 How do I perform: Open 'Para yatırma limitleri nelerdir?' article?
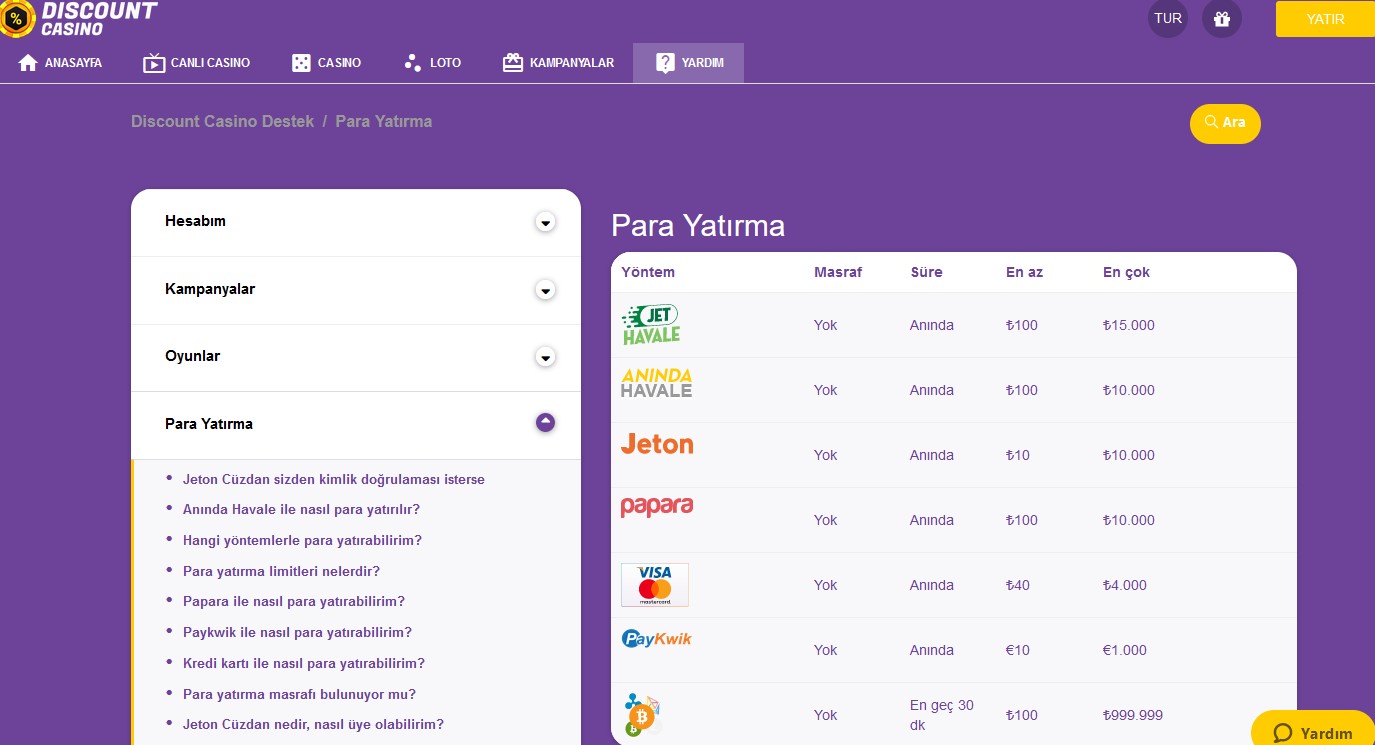[x=281, y=571]
